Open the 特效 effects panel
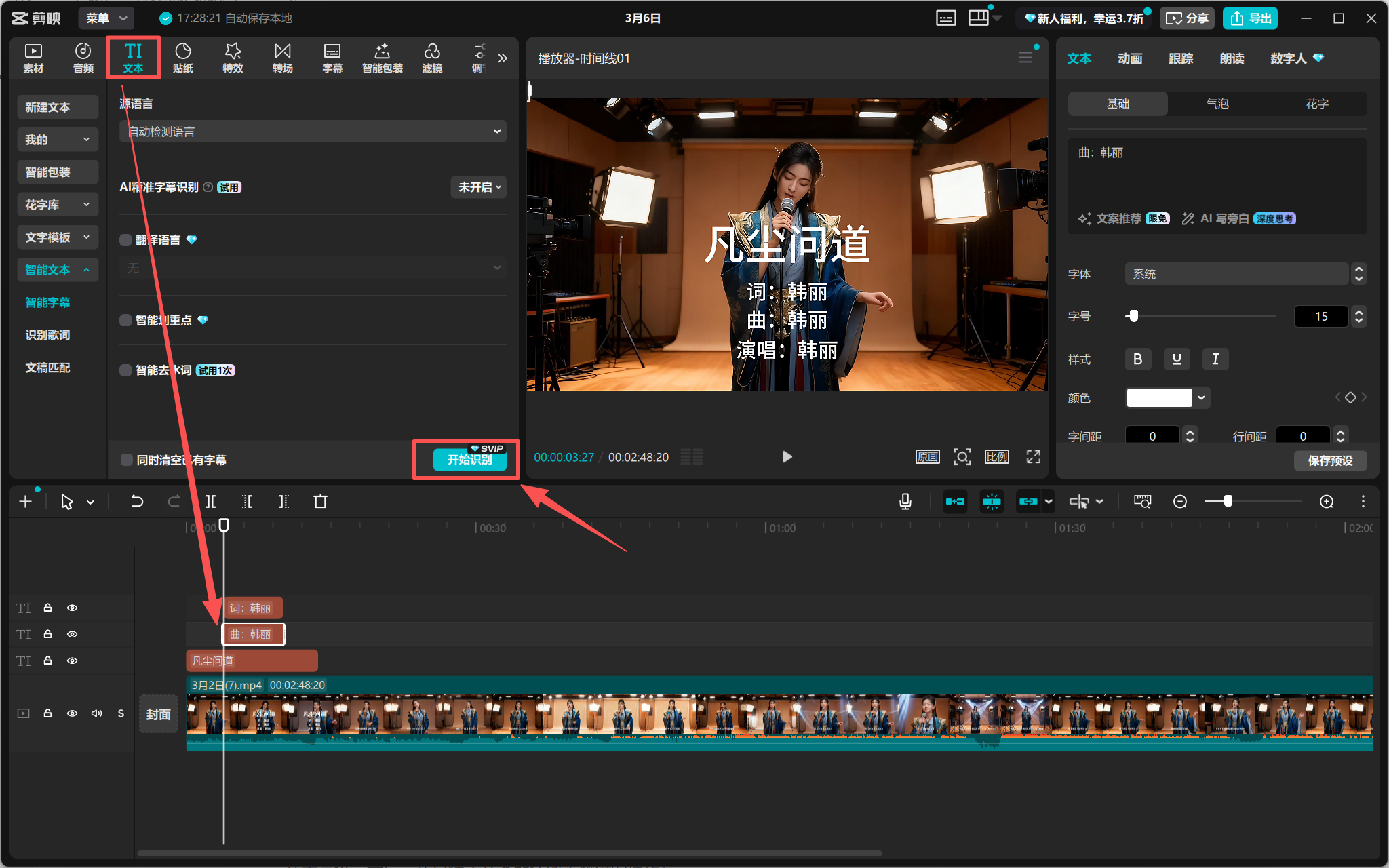 click(233, 58)
